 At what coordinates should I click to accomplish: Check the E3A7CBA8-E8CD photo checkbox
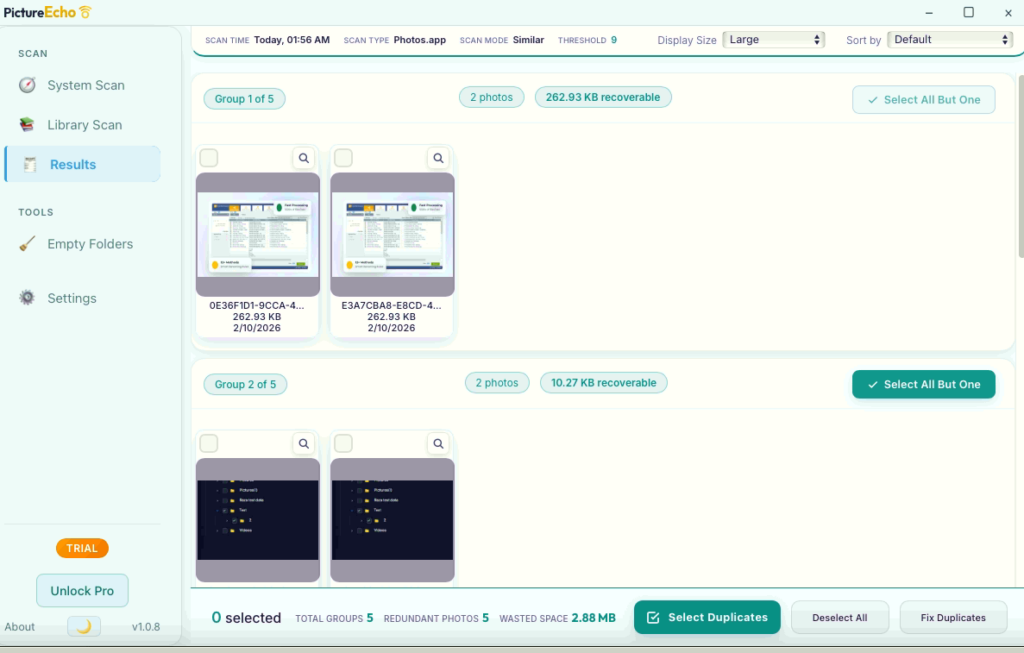(343, 158)
